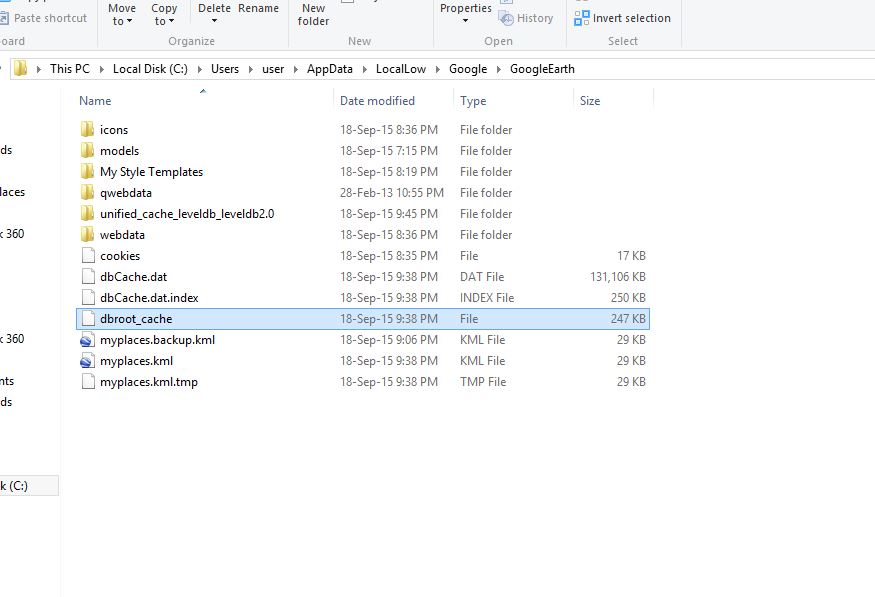Select the cookies file icon
The height and width of the screenshot is (597, 875).
(88, 256)
